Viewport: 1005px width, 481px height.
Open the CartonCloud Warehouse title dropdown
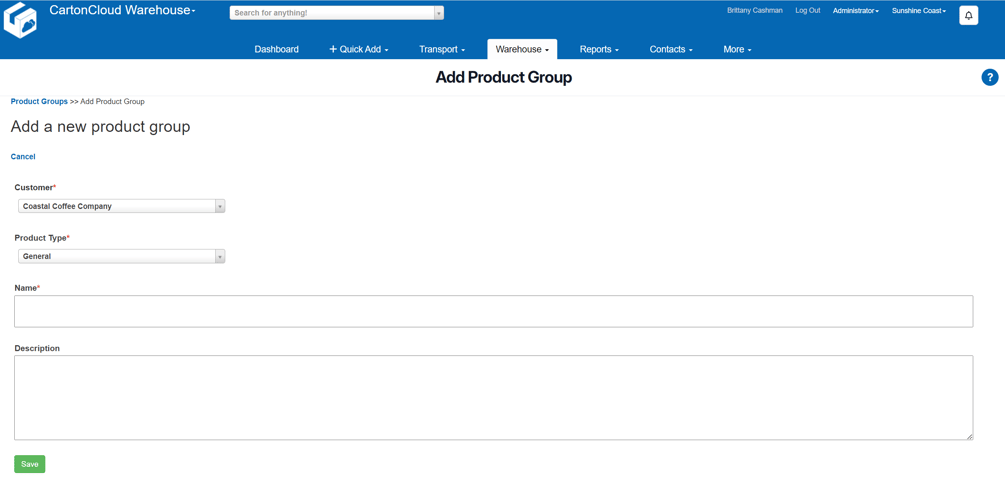pyautogui.click(x=122, y=10)
